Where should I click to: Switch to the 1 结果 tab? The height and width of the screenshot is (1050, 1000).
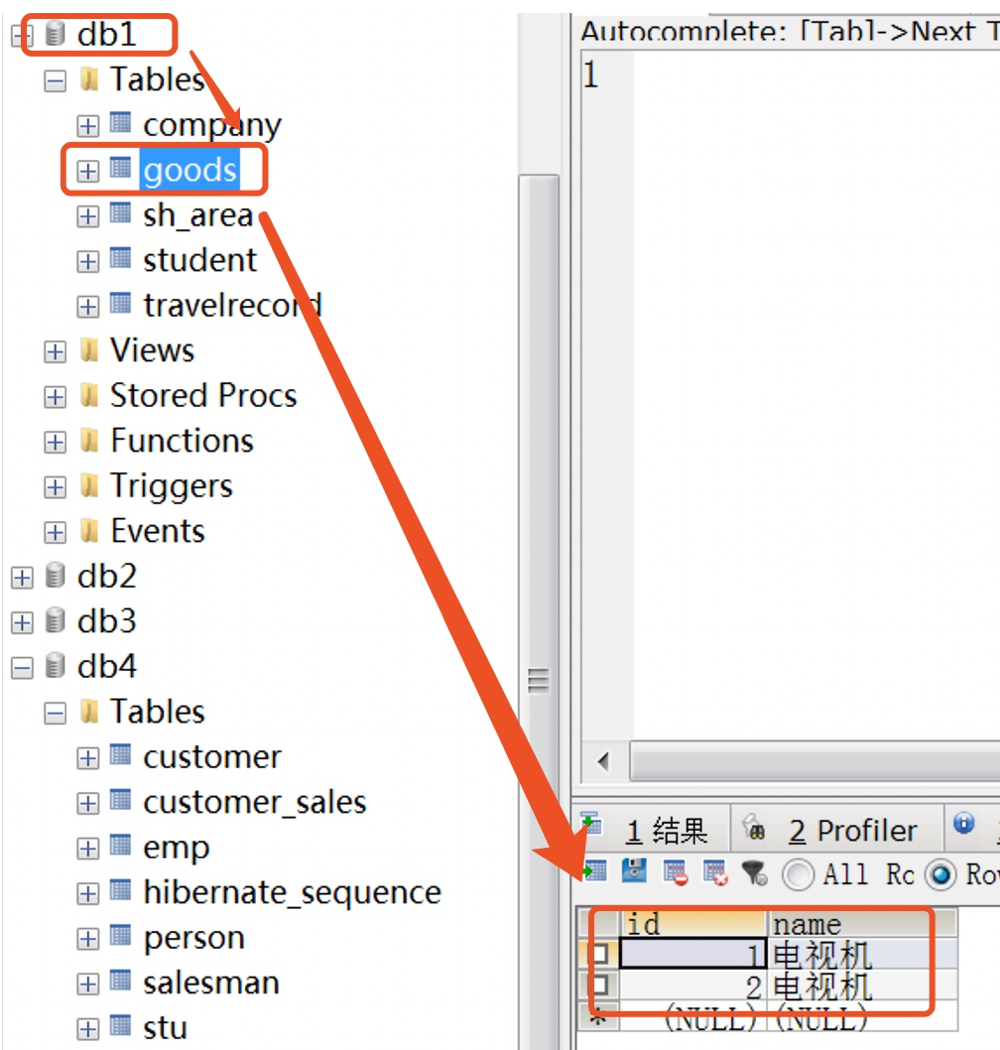(x=653, y=830)
